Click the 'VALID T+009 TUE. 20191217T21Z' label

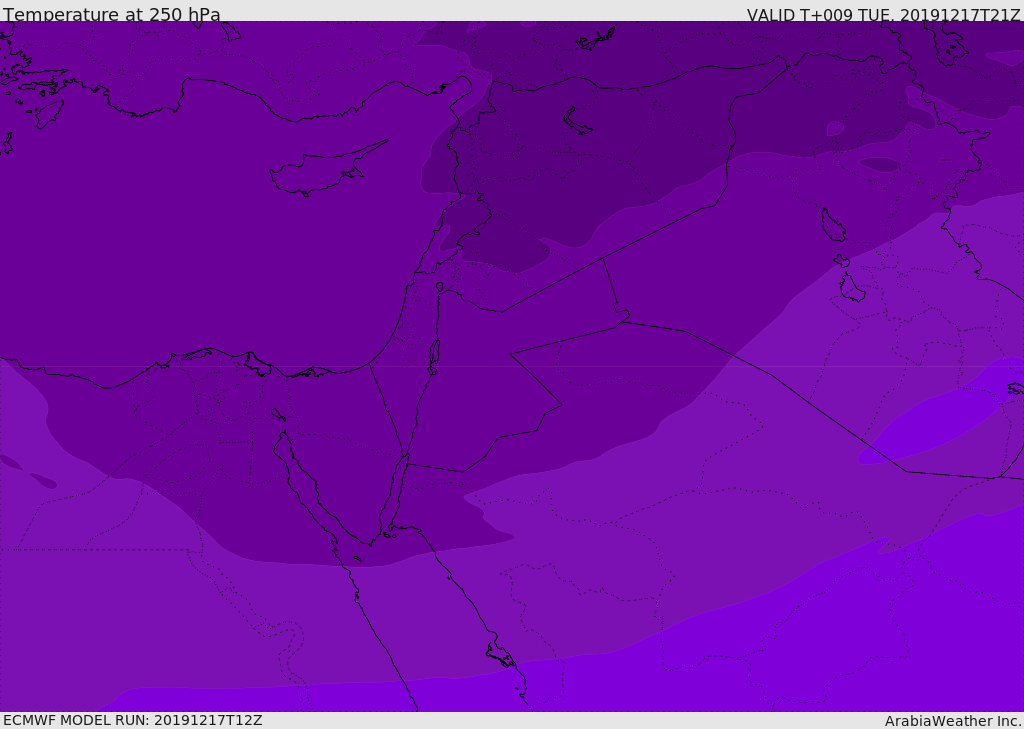(884, 15)
